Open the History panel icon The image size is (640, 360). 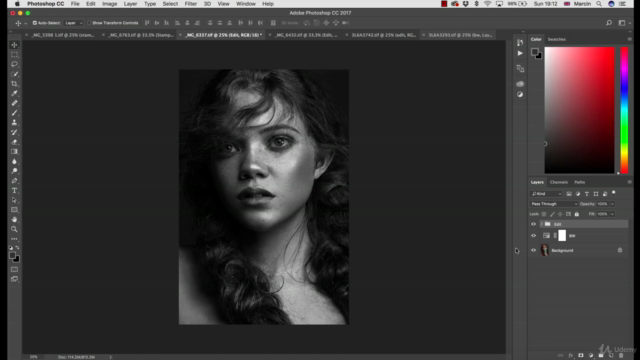coord(520,42)
